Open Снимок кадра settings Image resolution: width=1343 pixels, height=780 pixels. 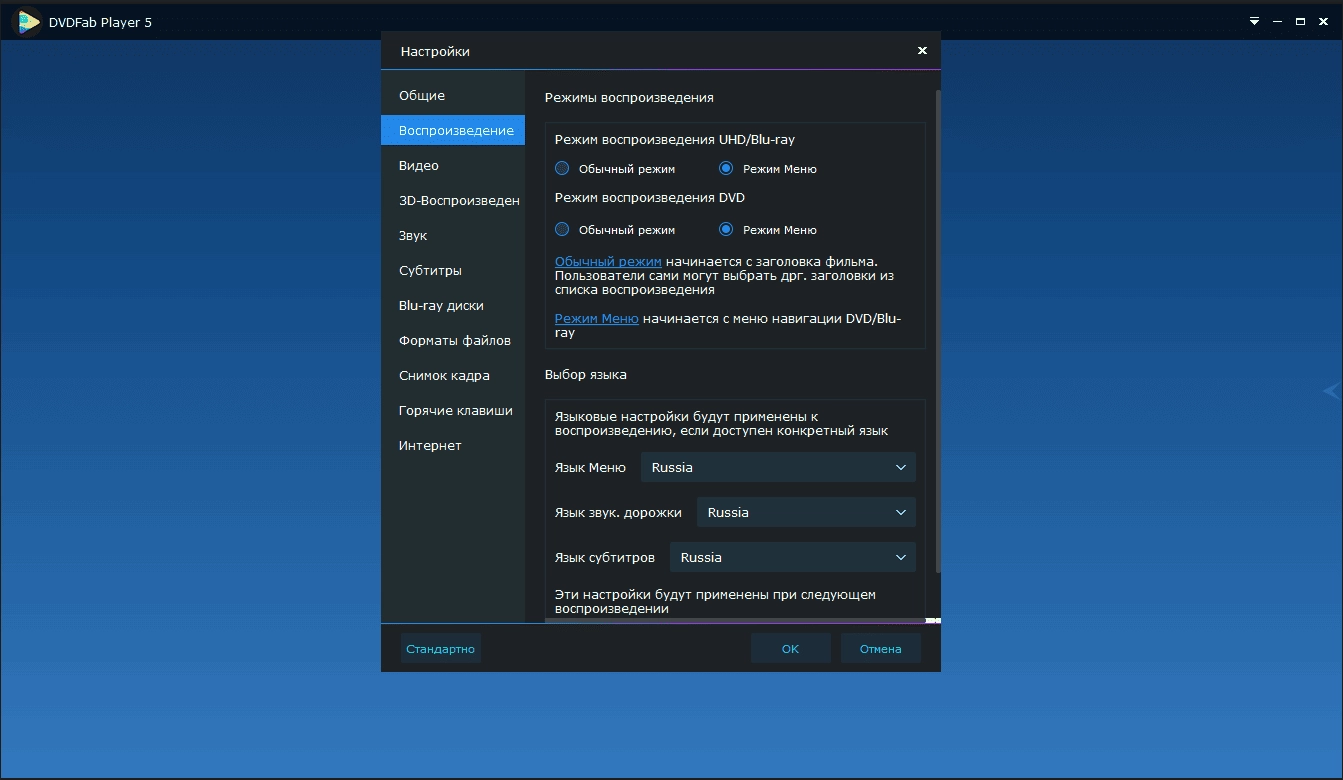(x=453, y=375)
